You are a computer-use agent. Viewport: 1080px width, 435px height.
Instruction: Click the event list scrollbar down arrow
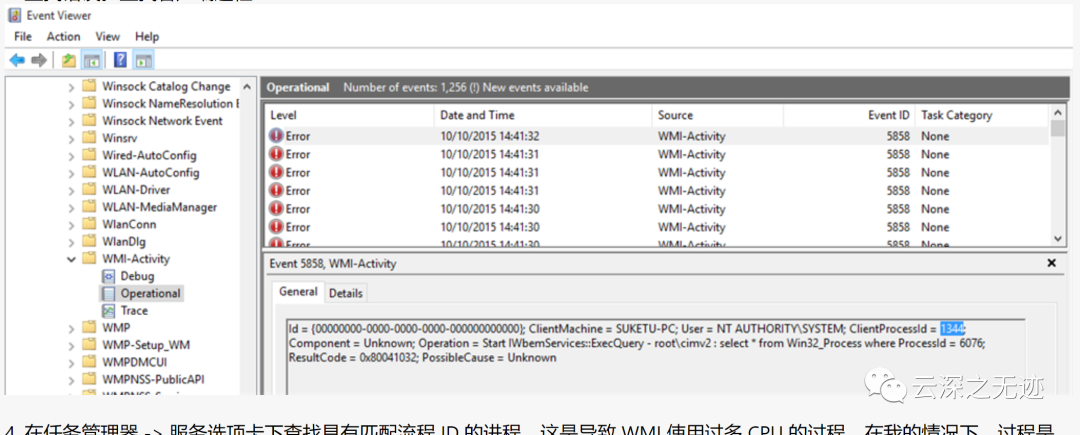point(1058,237)
